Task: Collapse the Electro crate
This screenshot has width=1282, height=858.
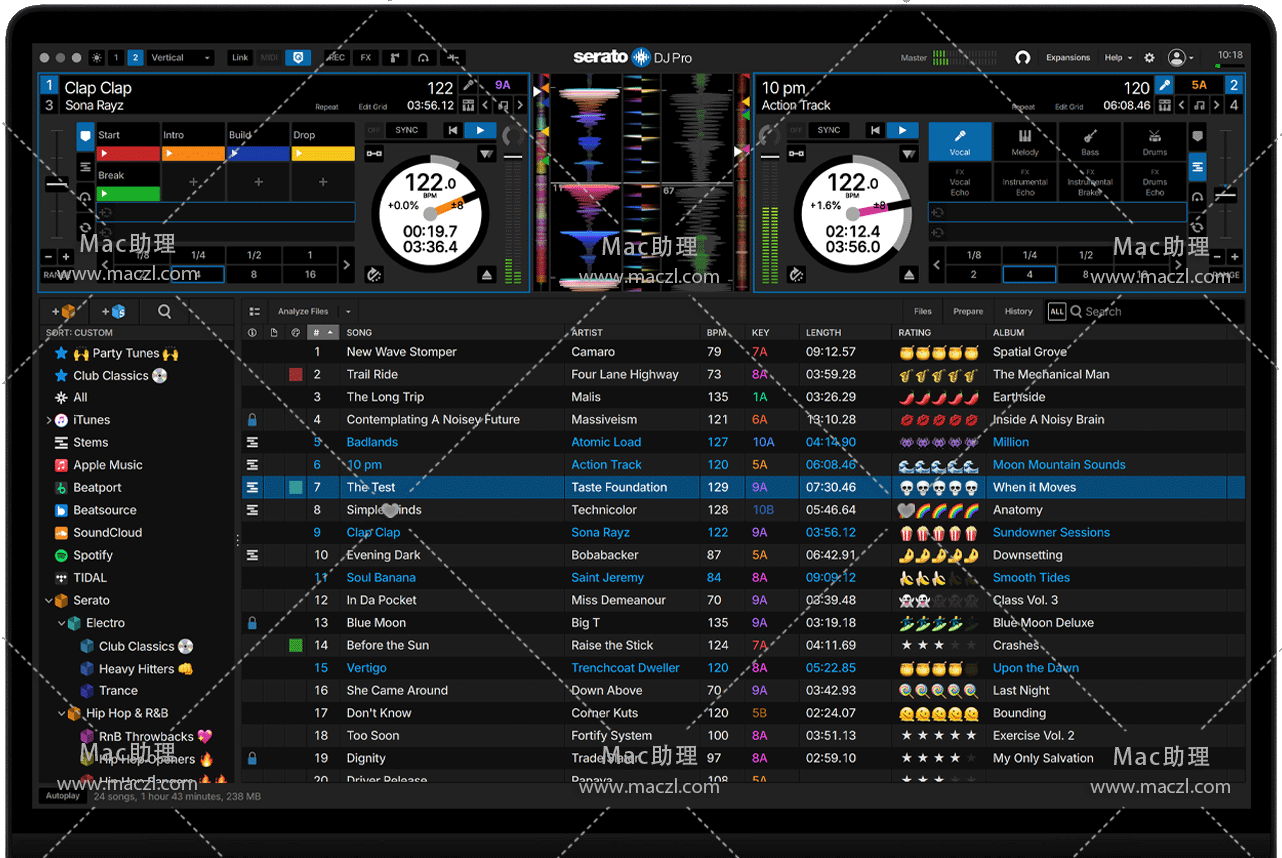Action: click(62, 624)
